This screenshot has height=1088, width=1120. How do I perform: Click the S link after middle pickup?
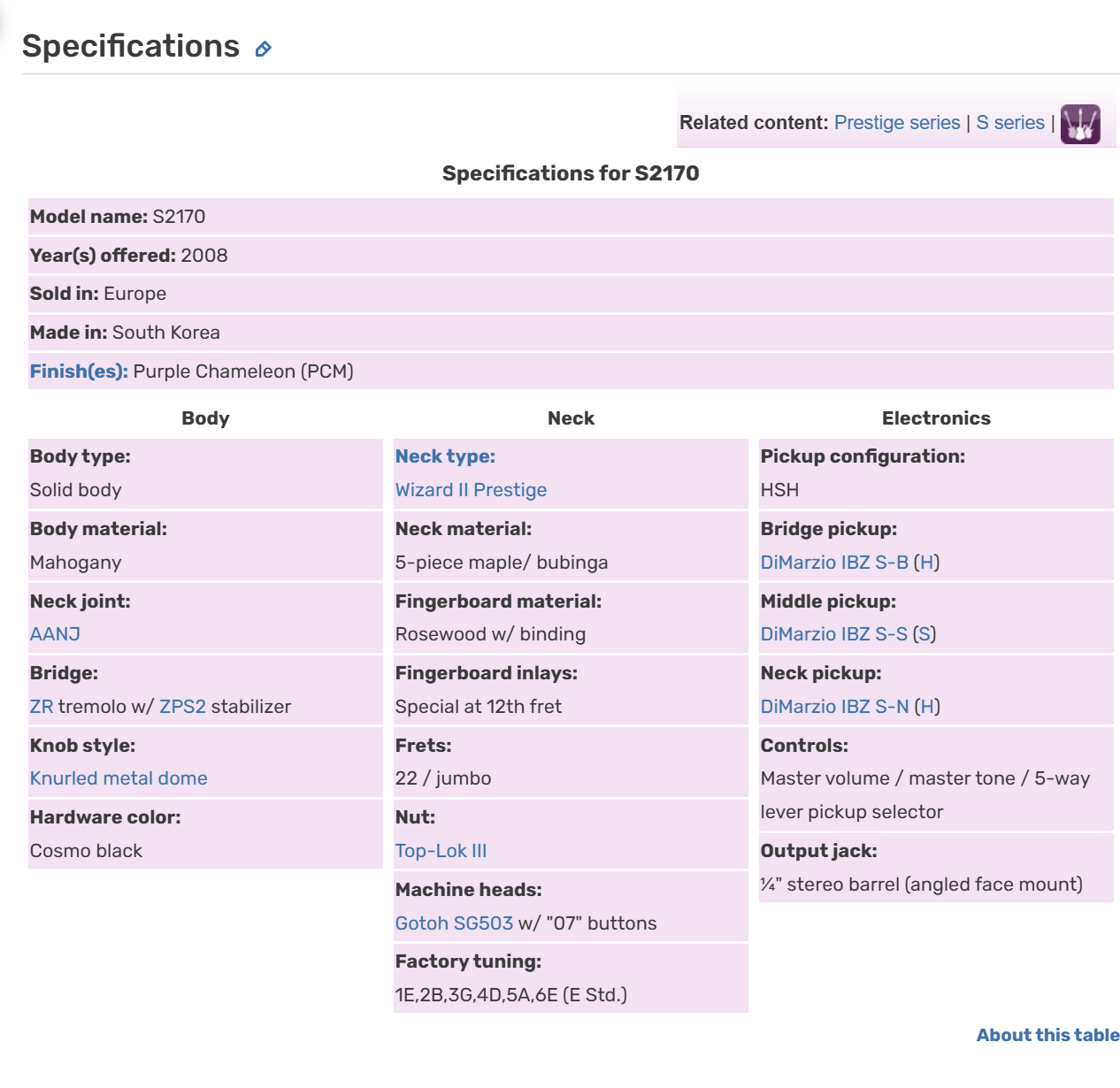[x=924, y=634]
